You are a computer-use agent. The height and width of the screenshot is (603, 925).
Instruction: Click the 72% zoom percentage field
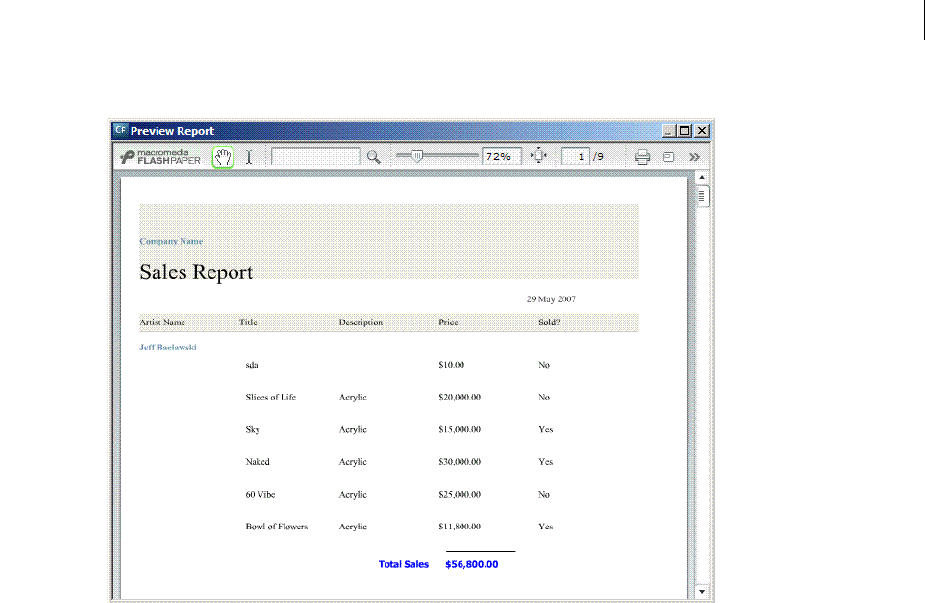[x=501, y=156]
